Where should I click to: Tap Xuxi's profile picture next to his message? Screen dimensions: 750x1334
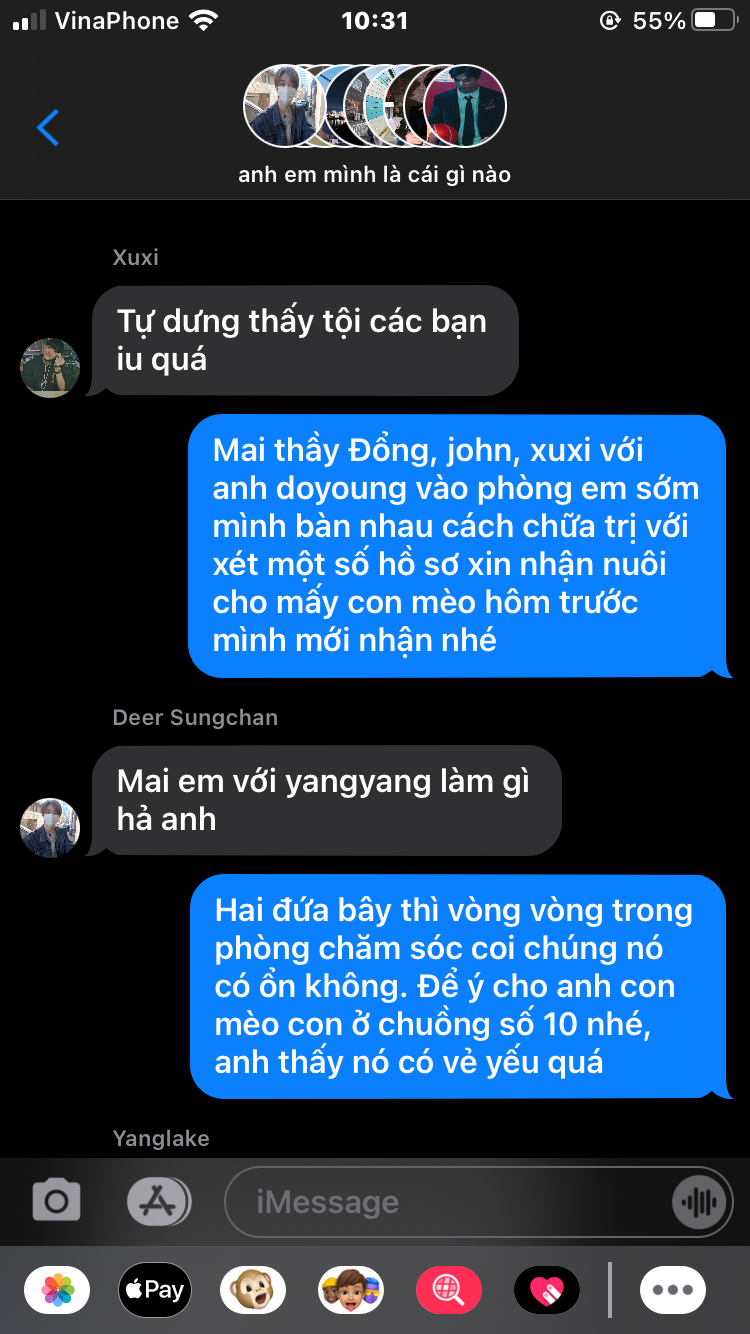(50, 368)
